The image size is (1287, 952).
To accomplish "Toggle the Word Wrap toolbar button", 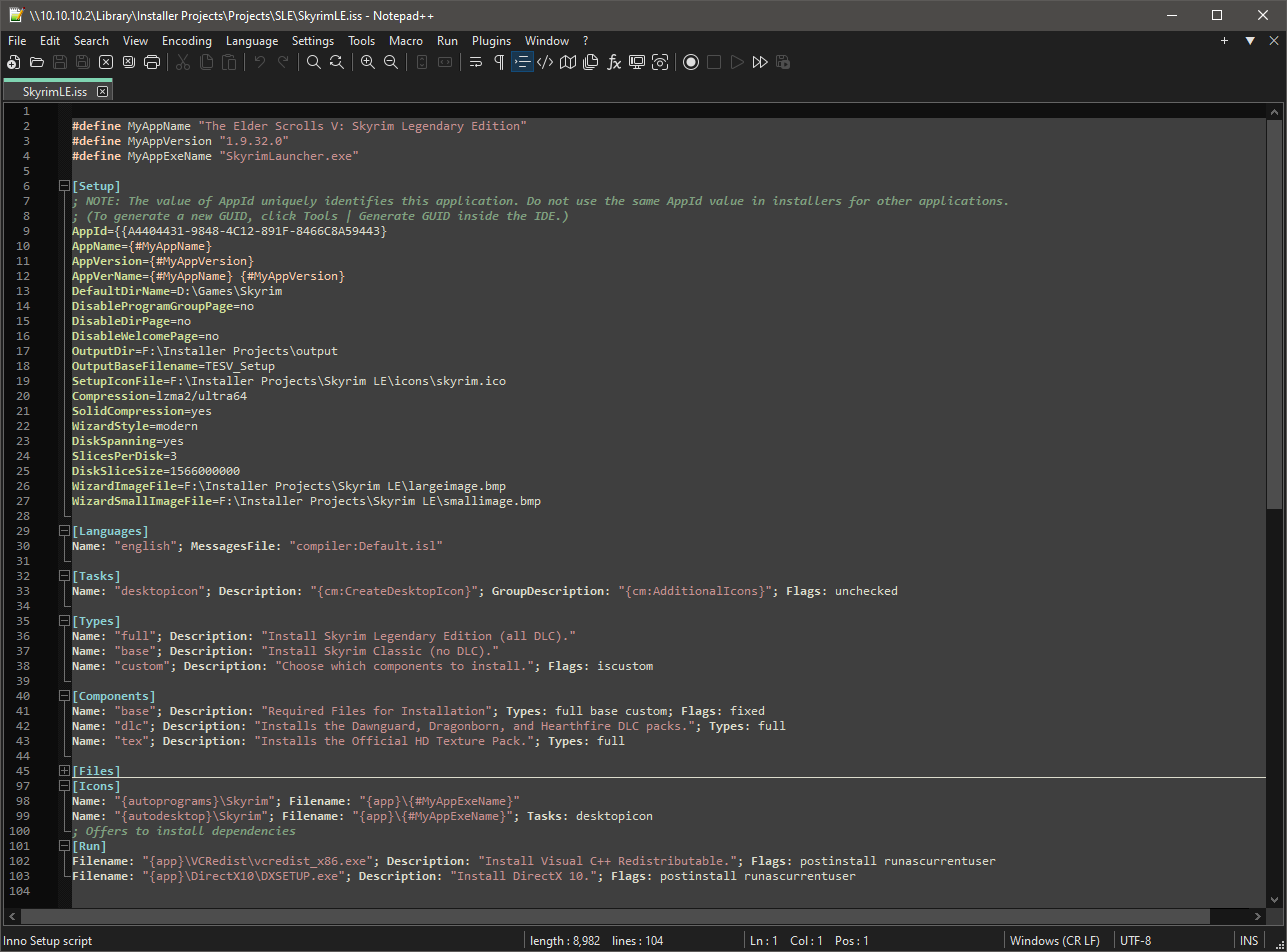I will click(476, 62).
